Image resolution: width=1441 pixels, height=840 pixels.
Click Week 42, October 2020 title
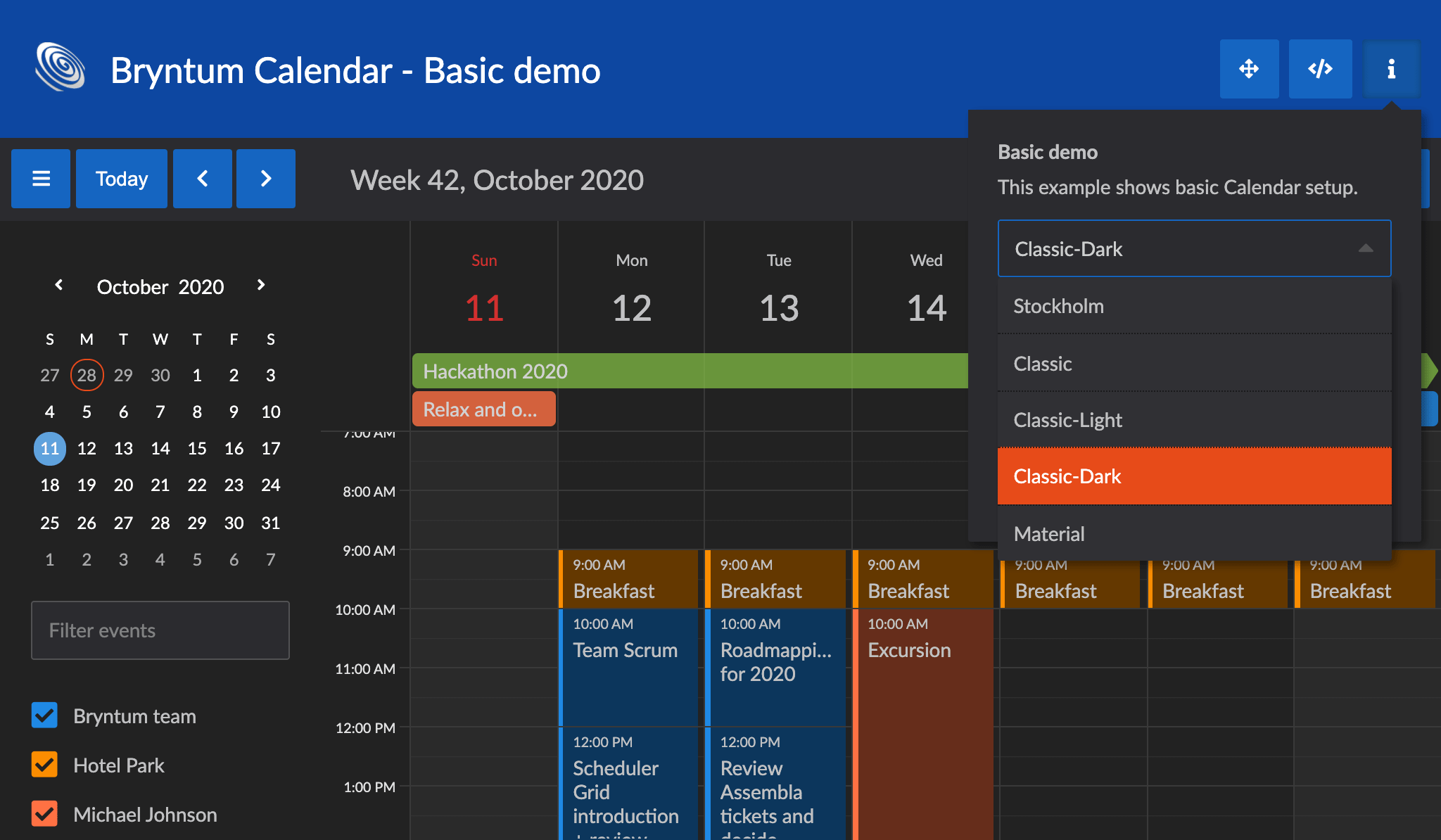[497, 180]
